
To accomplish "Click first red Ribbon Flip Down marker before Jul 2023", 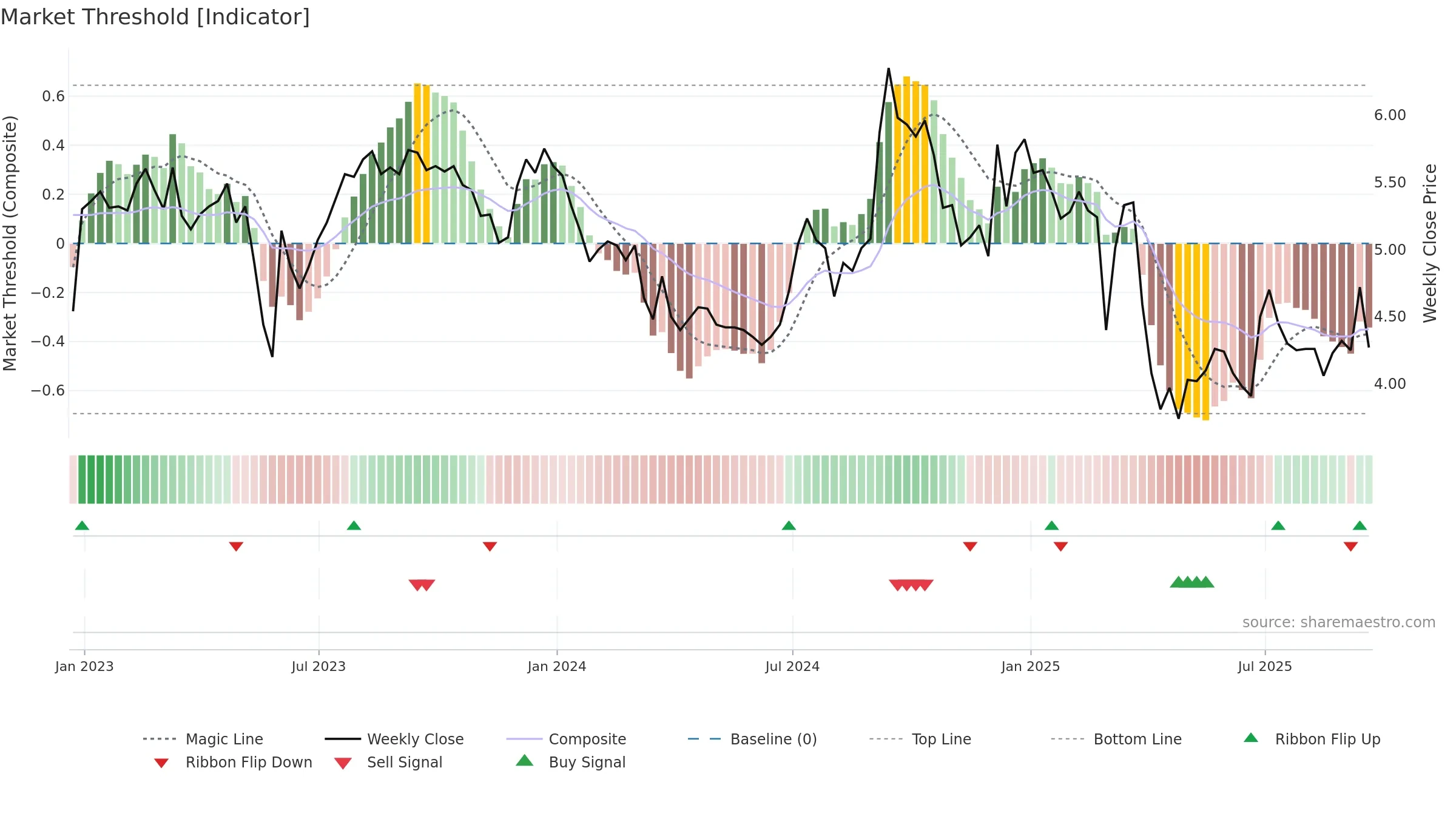I will coord(236,547).
